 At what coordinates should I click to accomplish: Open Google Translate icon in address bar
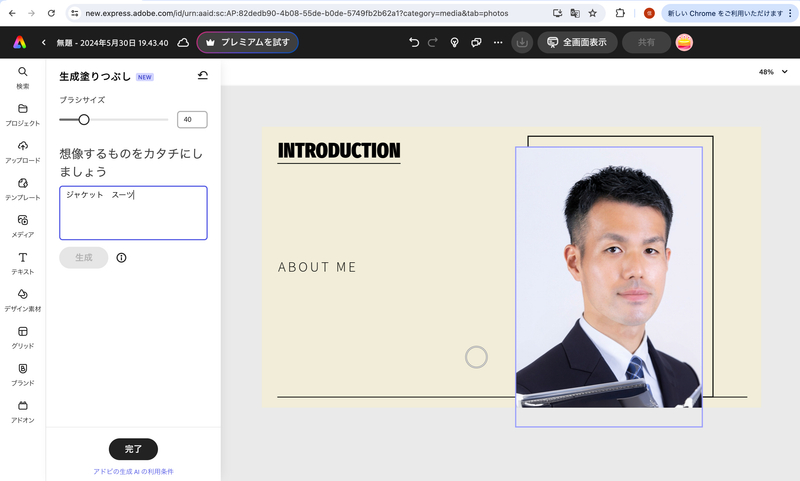coord(575,13)
